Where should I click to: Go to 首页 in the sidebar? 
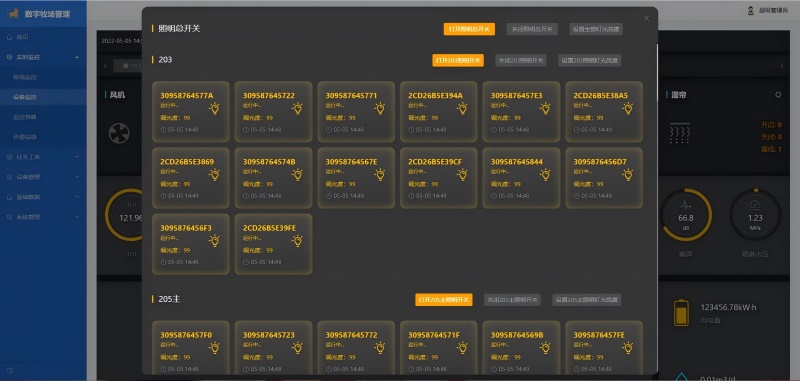(x=43, y=37)
